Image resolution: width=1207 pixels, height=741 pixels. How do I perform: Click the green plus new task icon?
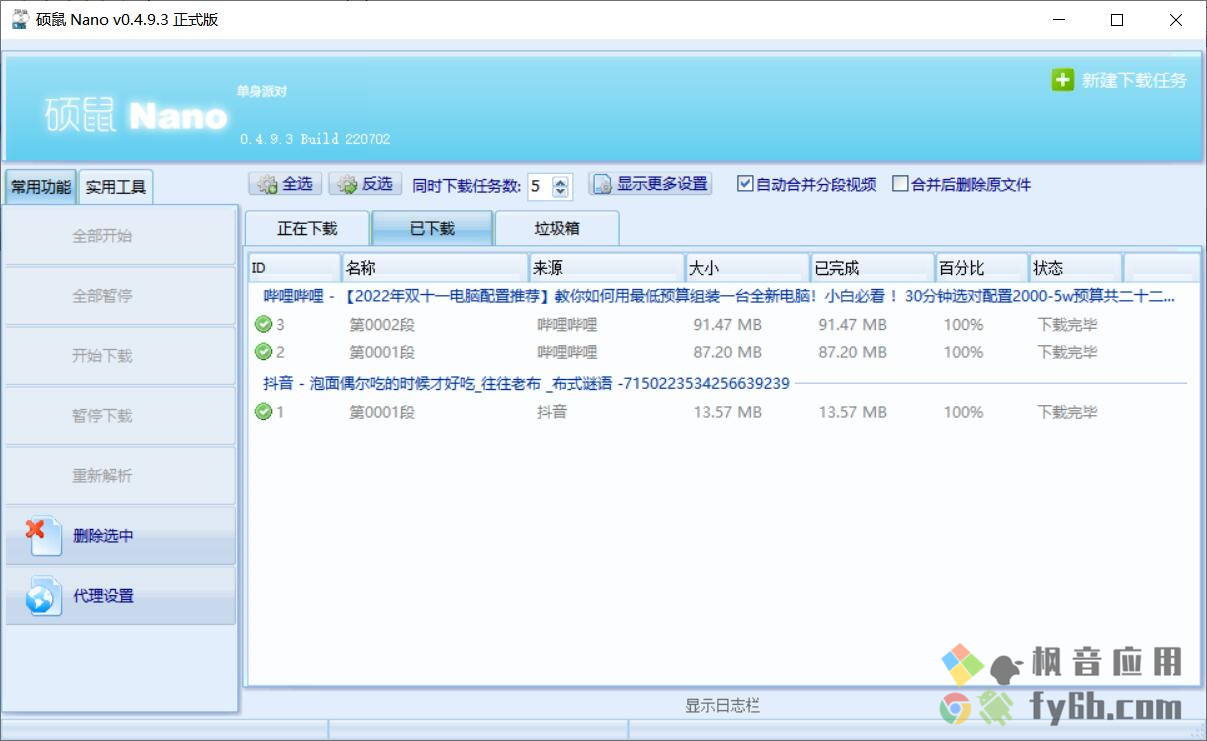(1062, 80)
